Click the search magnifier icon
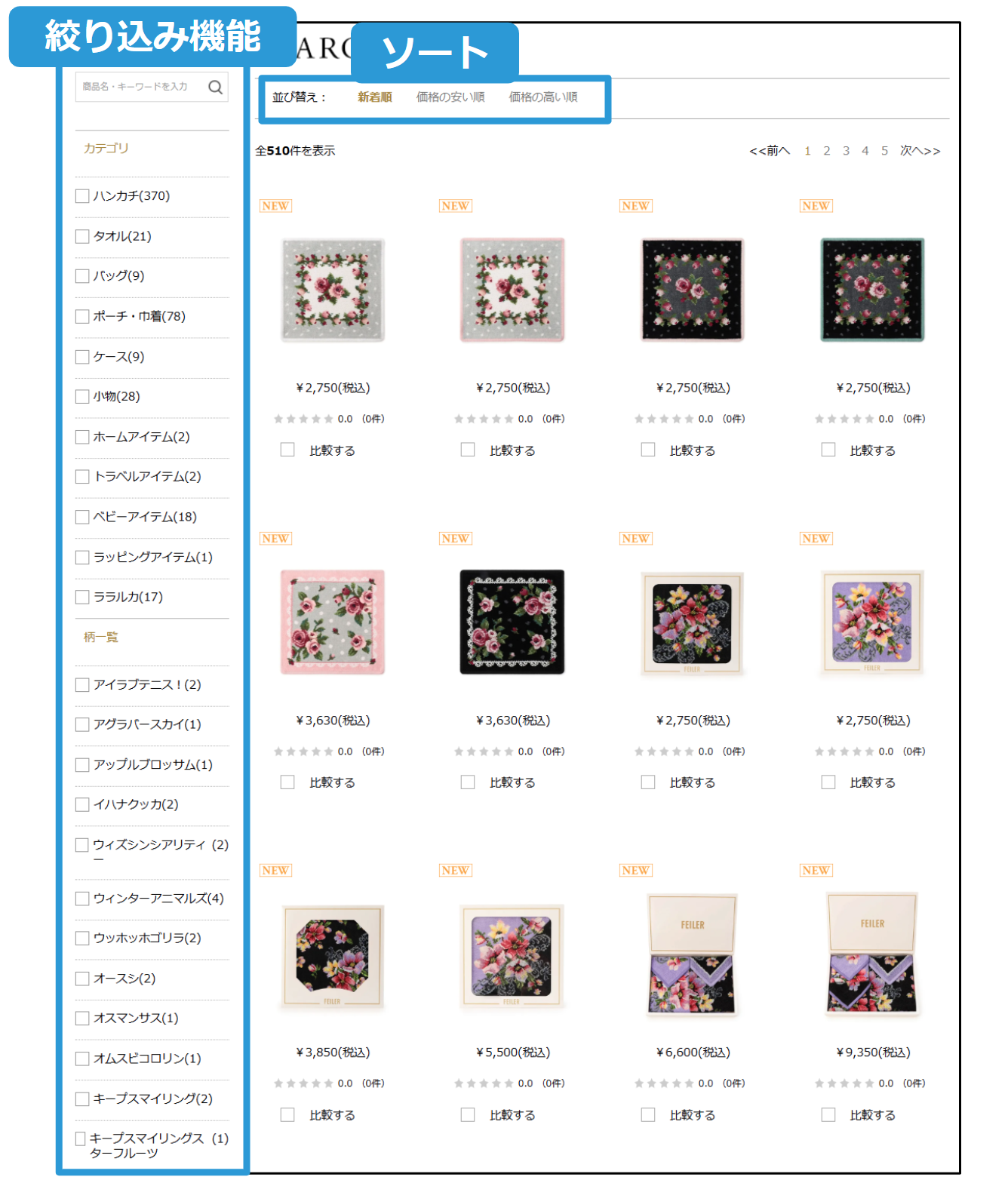The width and height of the screenshot is (1008, 1180). tap(215, 88)
